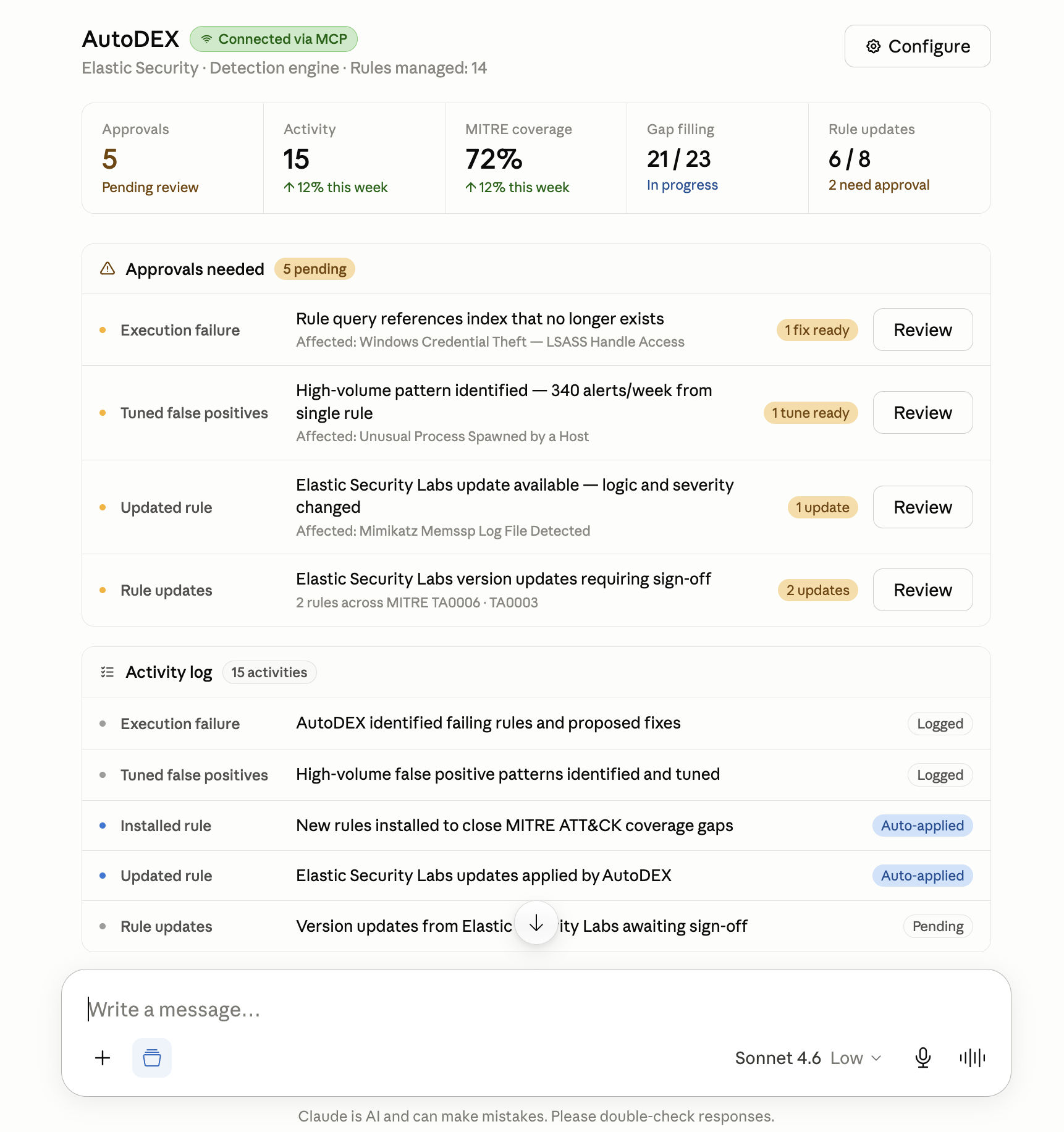Viewport: 1064px width, 1132px height.
Task: Open the Configure settings button
Action: click(x=918, y=46)
